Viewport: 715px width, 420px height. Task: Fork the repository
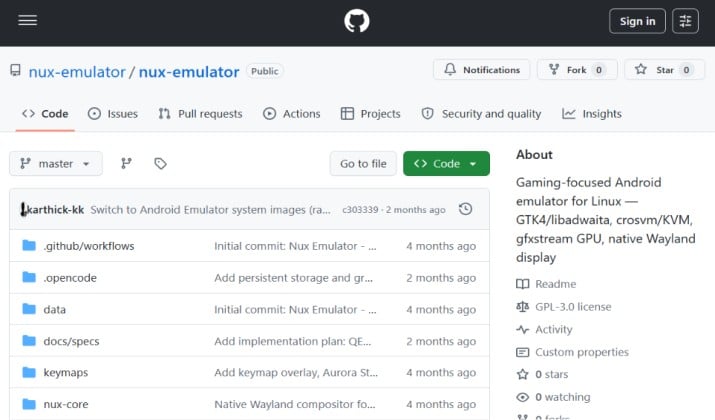tap(577, 70)
